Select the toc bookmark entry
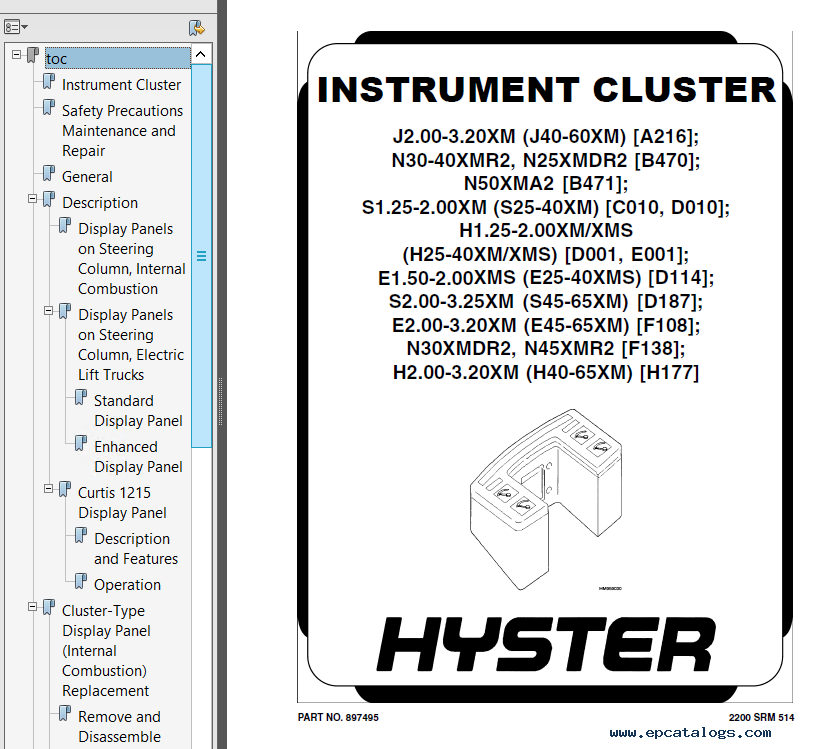Viewport: 822px width, 749px height. click(117, 58)
